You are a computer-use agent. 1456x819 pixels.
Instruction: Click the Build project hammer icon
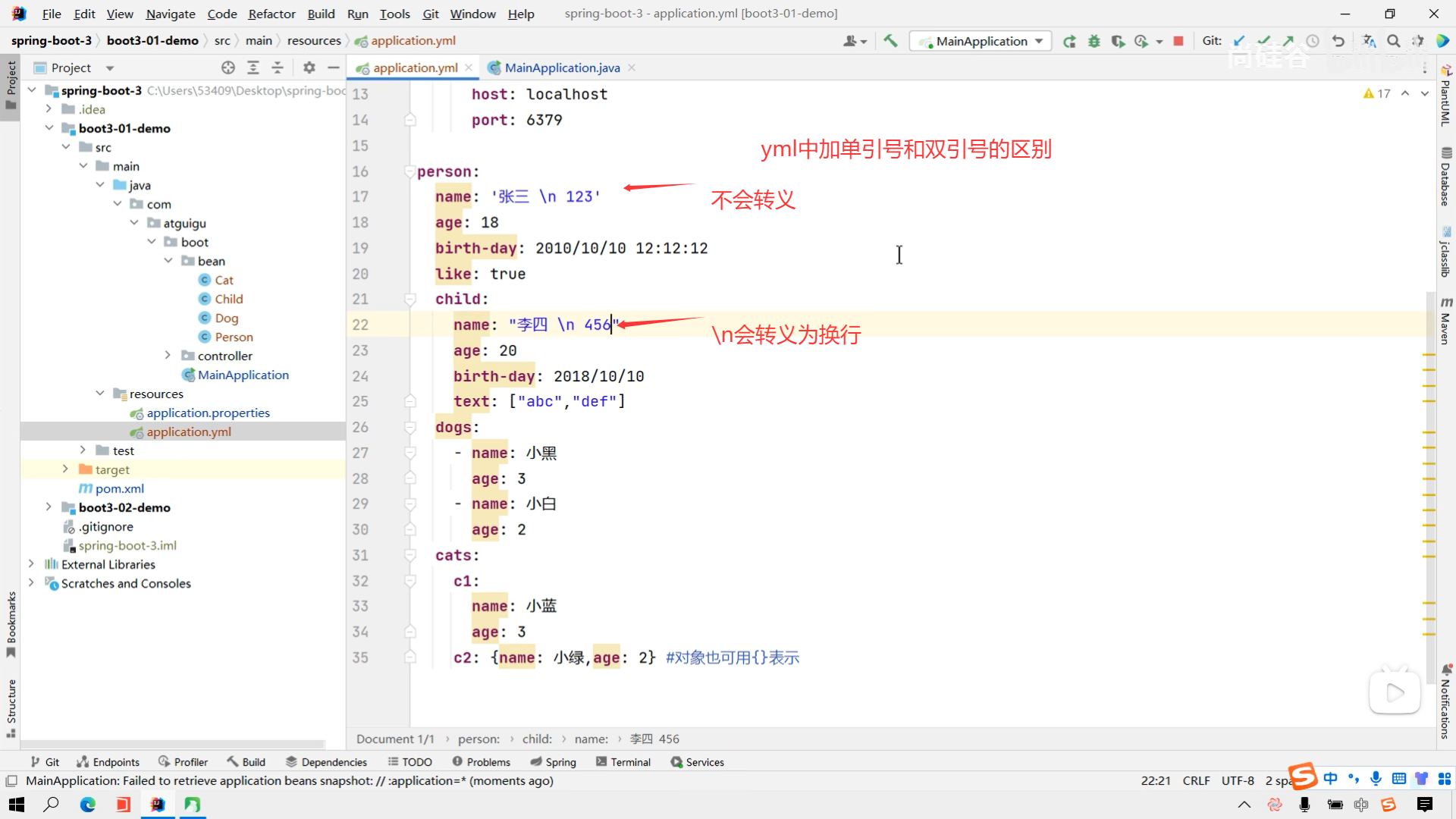[x=890, y=41]
